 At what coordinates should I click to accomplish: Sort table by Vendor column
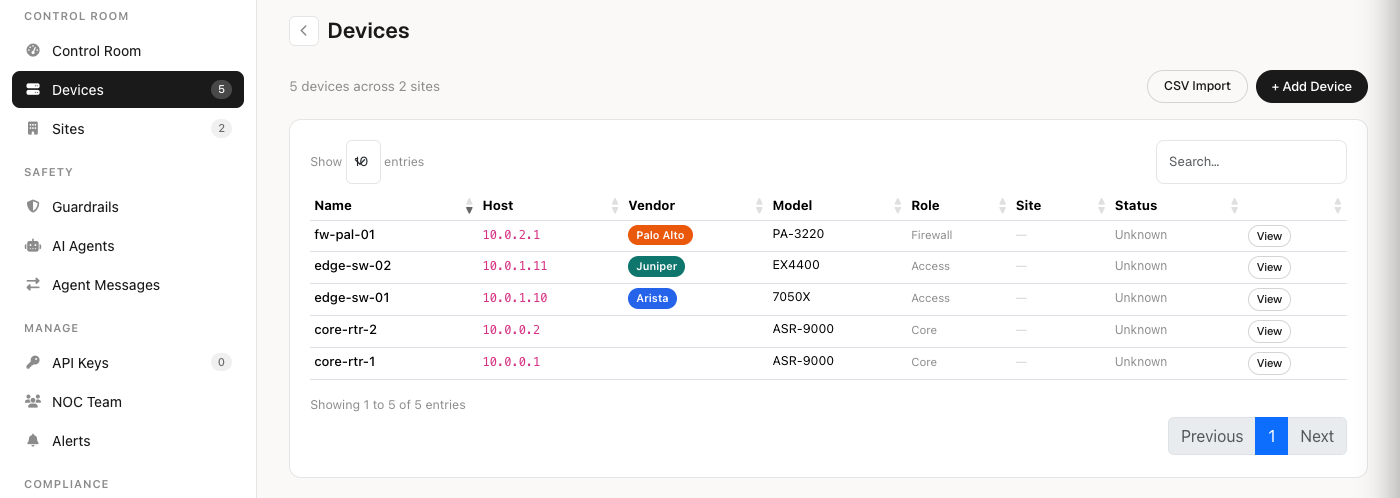696,205
